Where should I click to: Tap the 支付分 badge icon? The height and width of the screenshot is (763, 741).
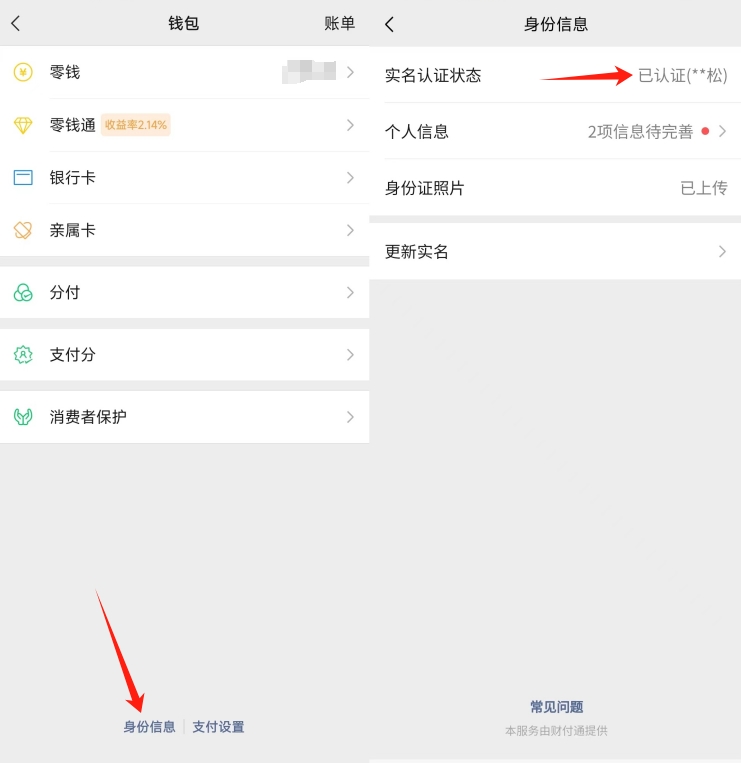pos(23,355)
